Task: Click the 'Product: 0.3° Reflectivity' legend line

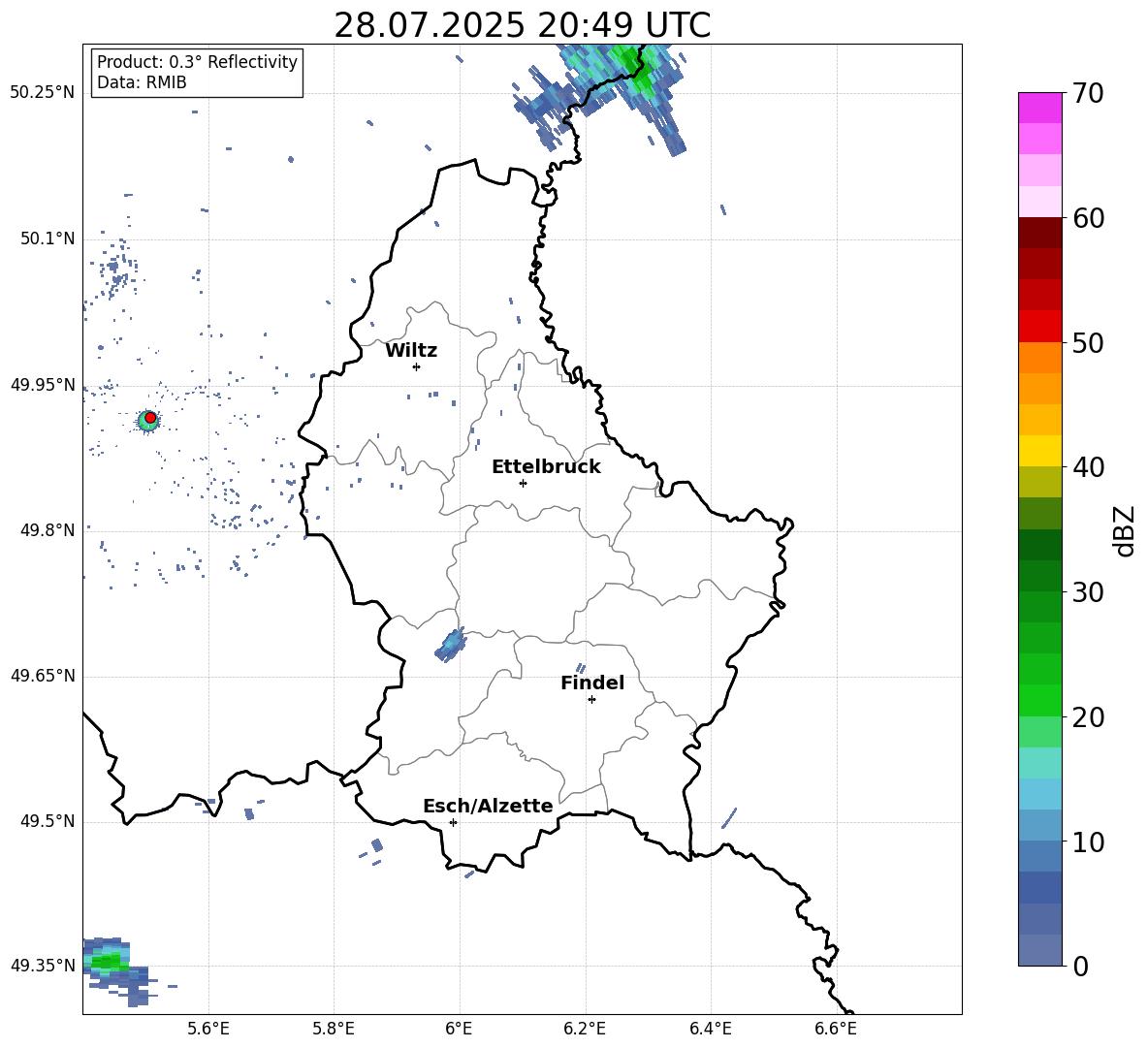Action: click(197, 62)
